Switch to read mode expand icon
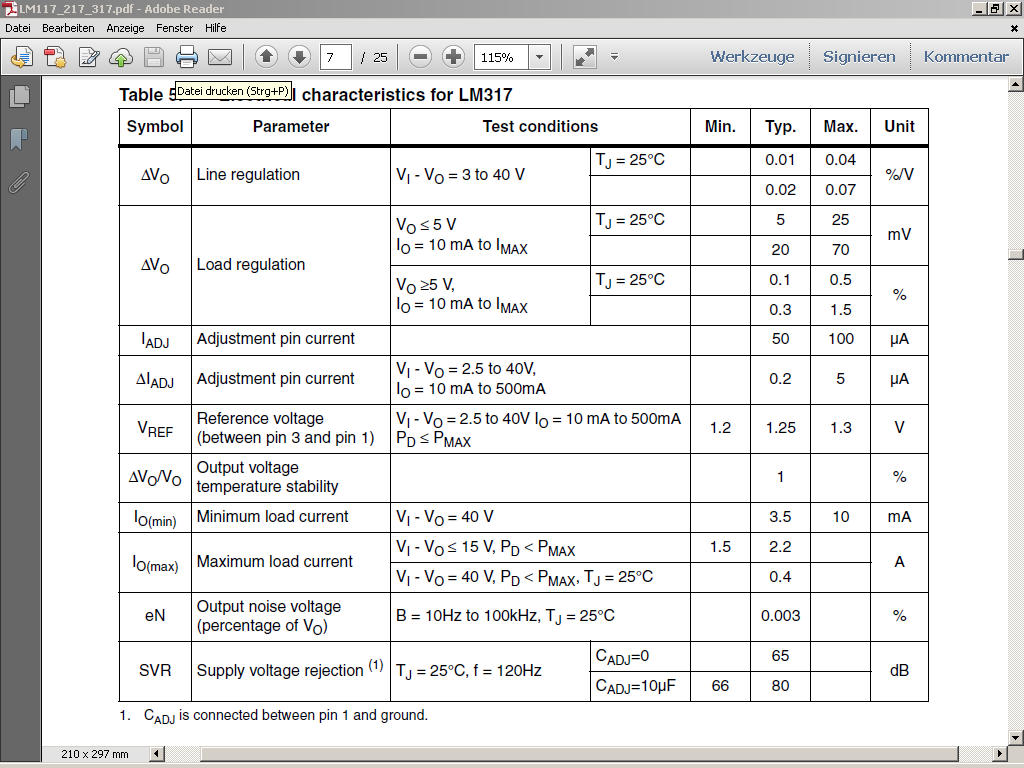 click(584, 57)
